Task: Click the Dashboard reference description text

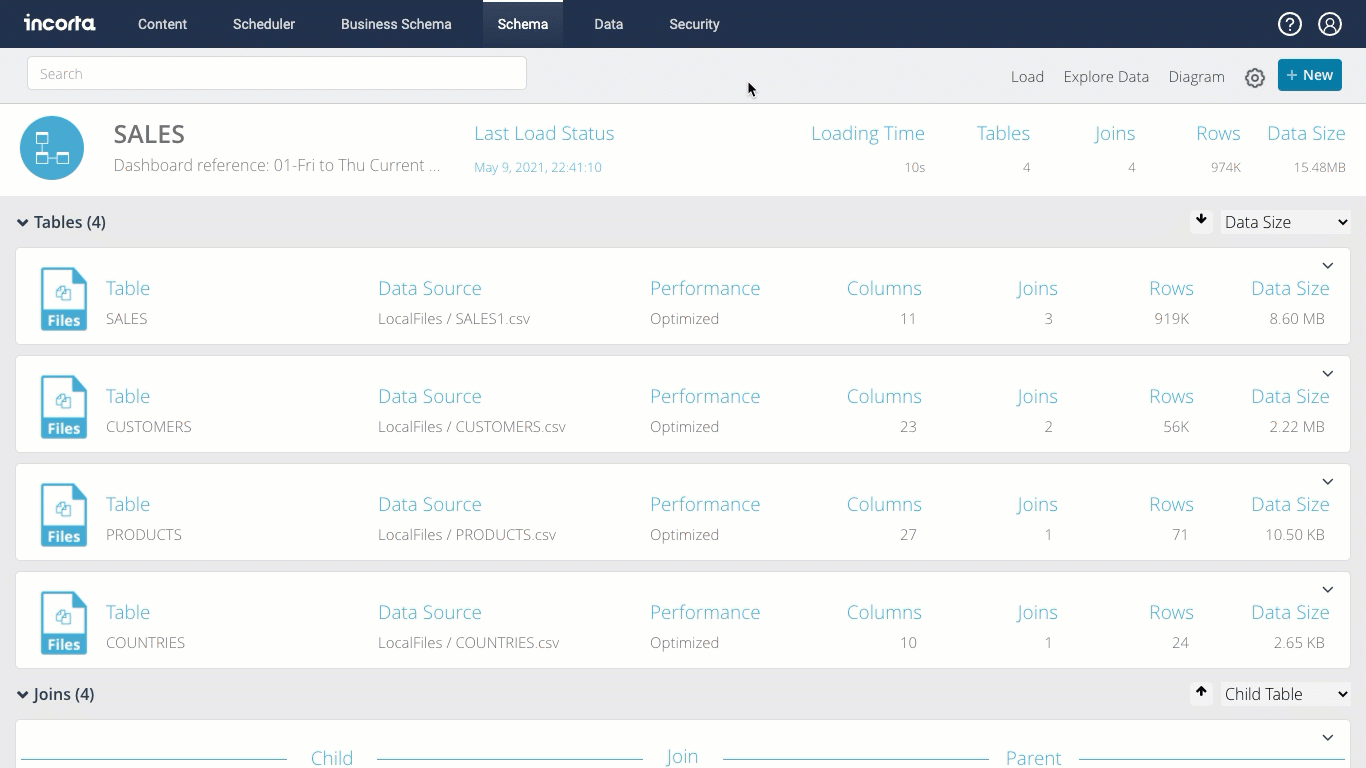Action: click(x=277, y=166)
